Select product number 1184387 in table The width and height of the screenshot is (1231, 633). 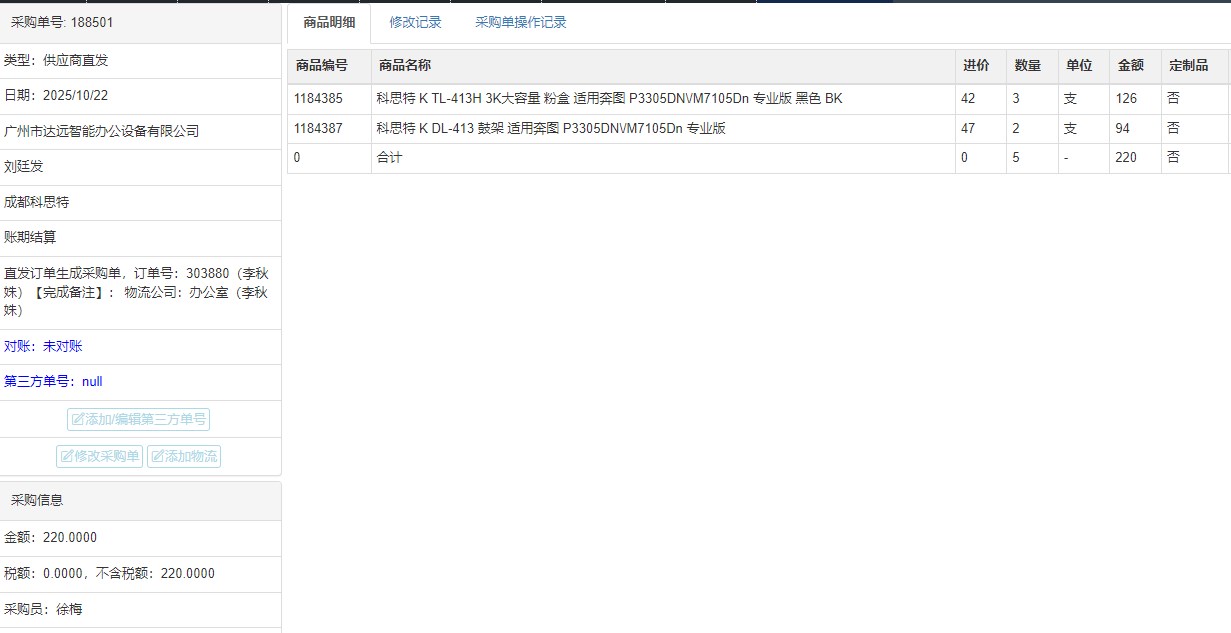tap(318, 128)
